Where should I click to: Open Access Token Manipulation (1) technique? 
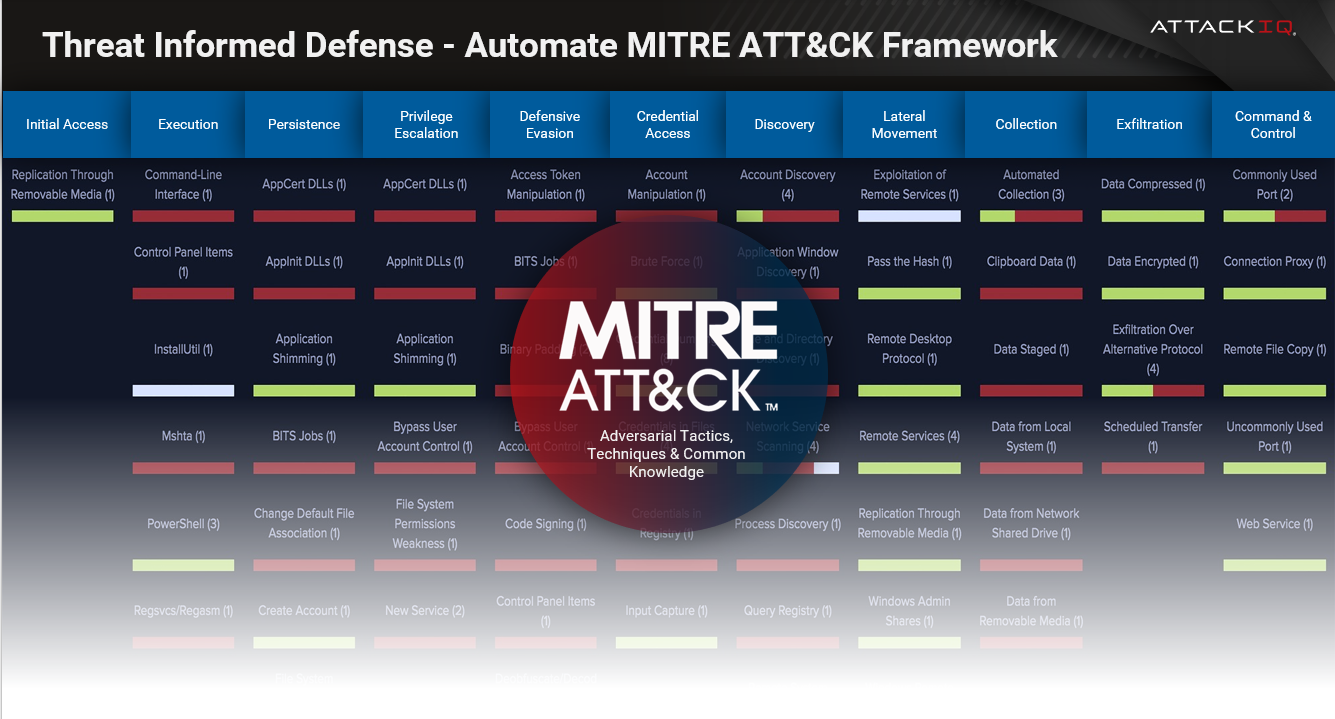tap(546, 184)
